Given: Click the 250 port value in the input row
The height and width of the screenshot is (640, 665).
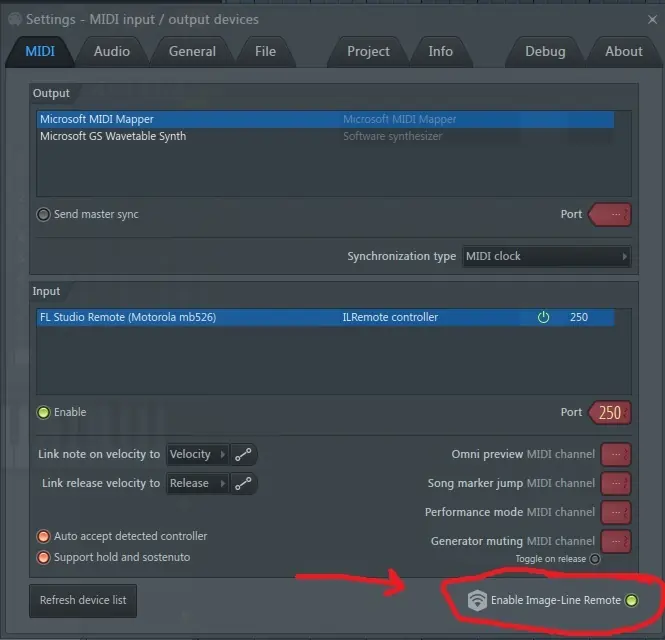Looking at the screenshot, I should coord(579,317).
